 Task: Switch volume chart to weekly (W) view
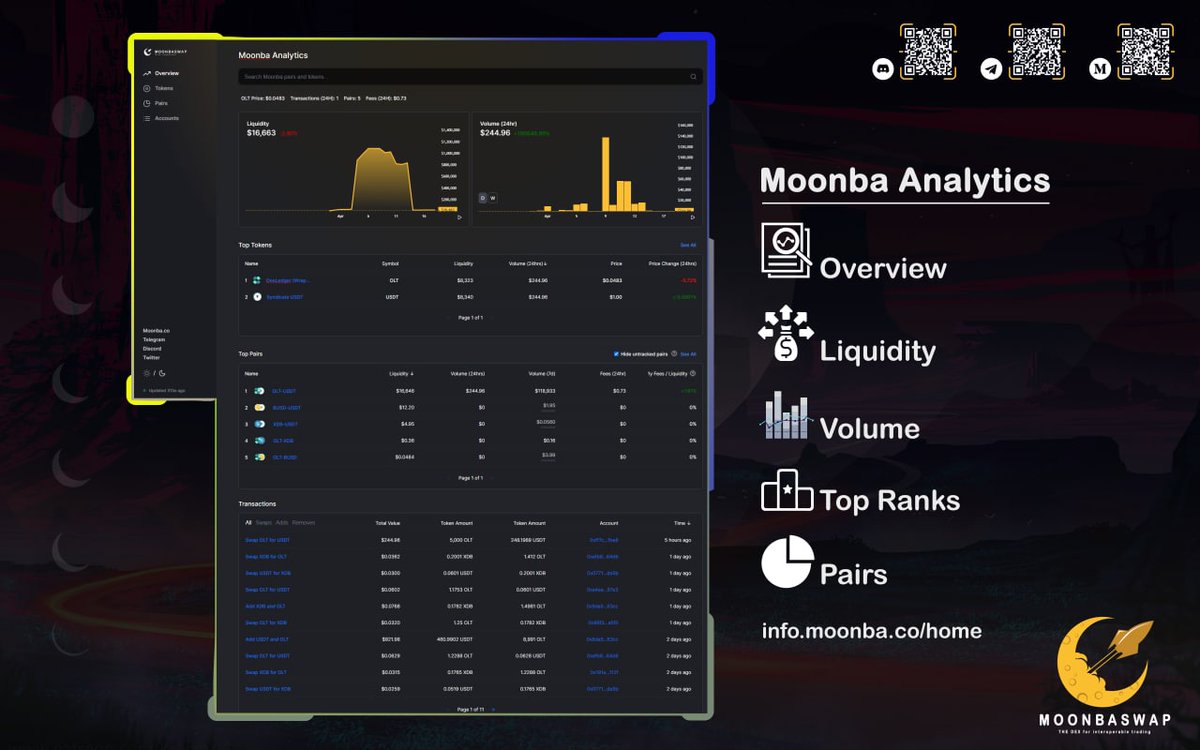tap(493, 198)
